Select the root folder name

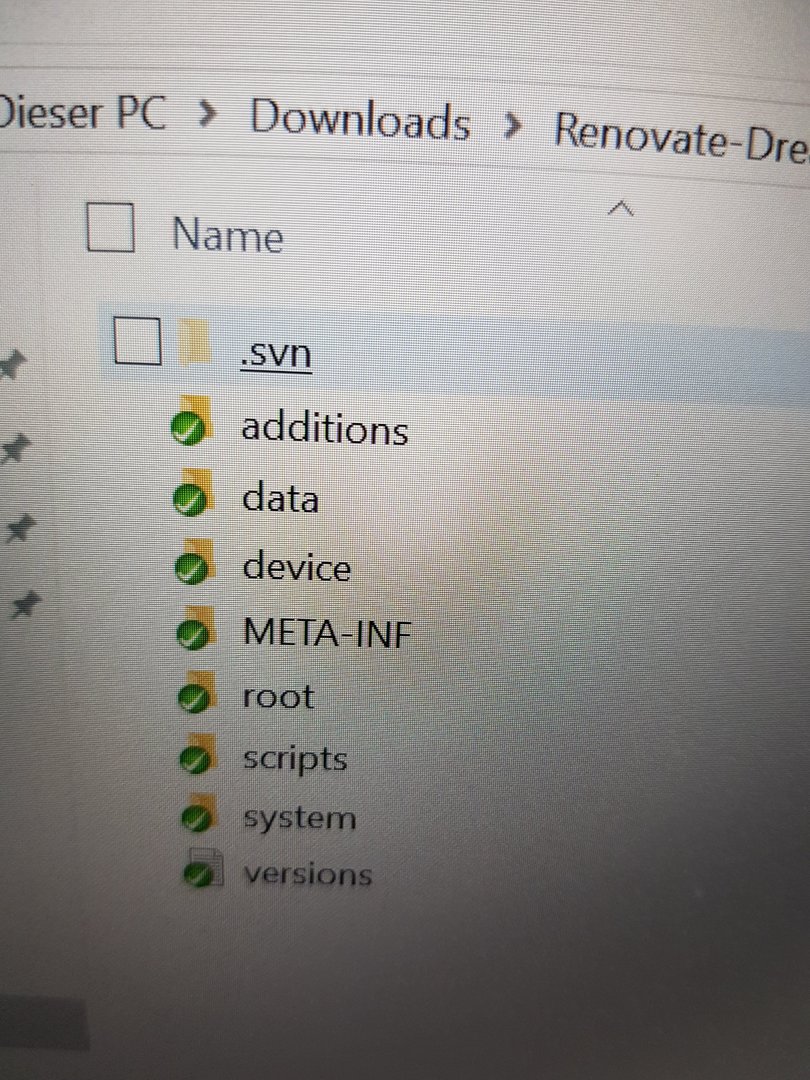(x=278, y=696)
